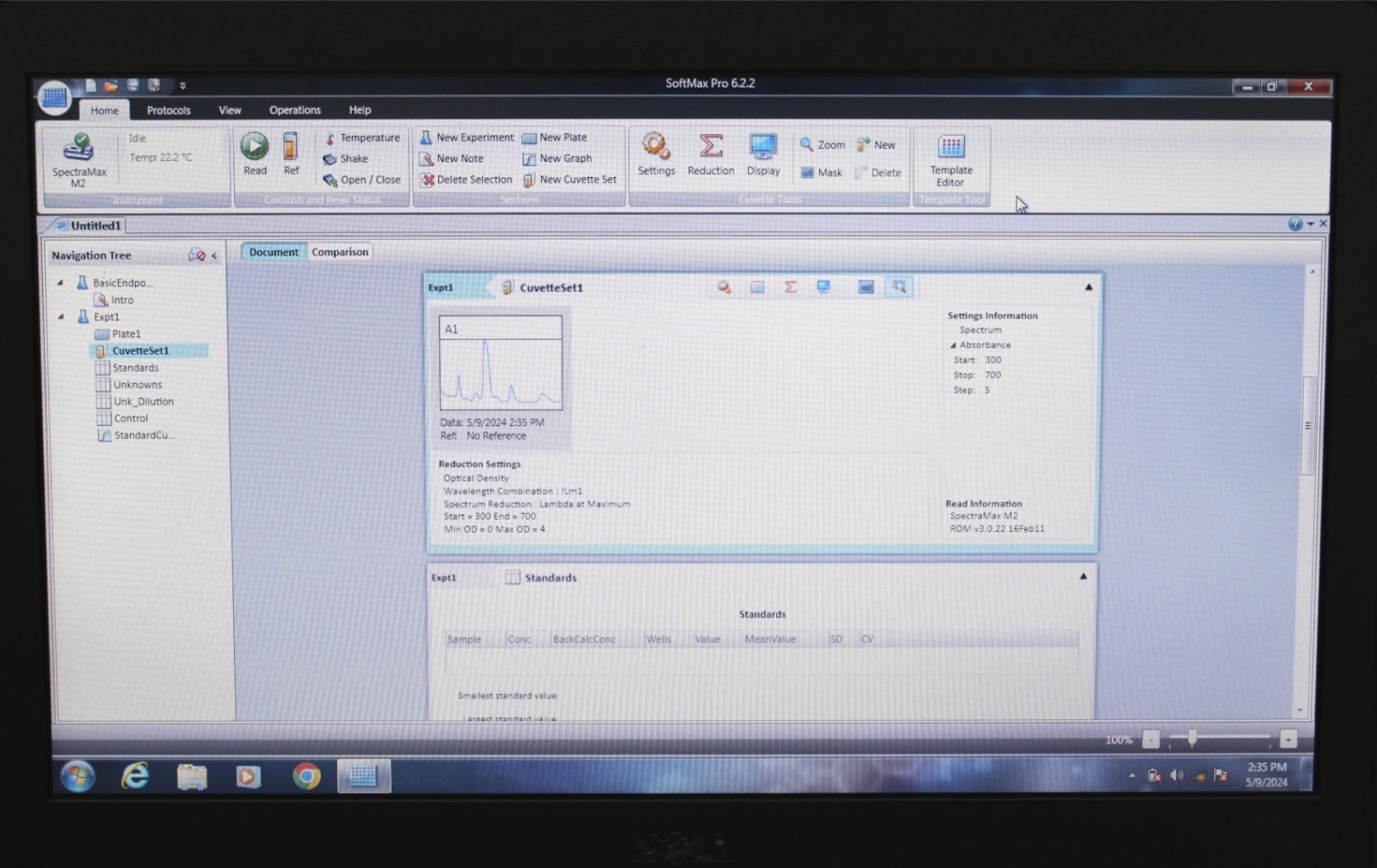
Task: Collapse the CuvetteSet1 section panel
Action: click(x=1089, y=287)
